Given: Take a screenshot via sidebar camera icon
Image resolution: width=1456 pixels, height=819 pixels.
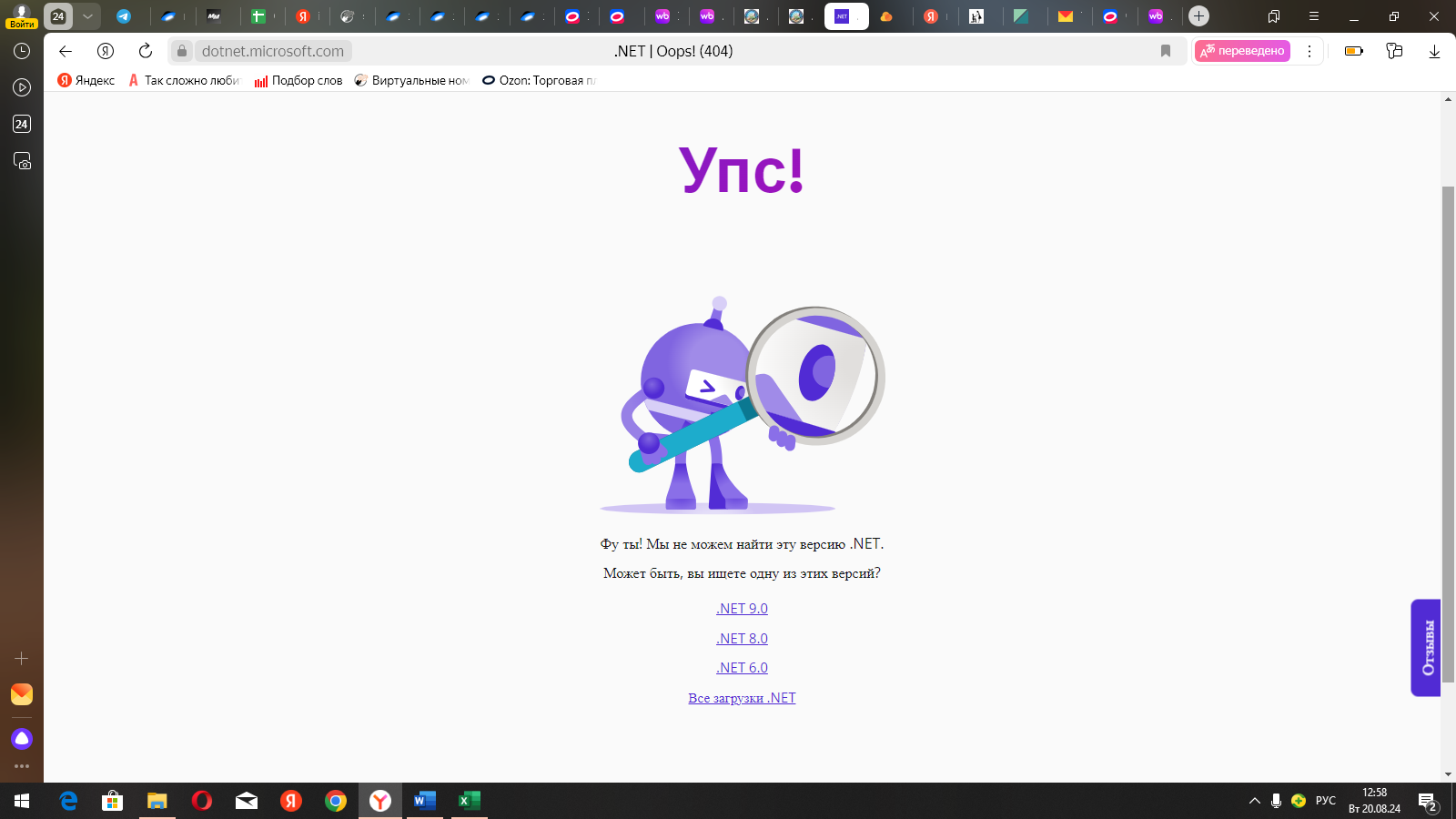Looking at the screenshot, I should point(22,161).
